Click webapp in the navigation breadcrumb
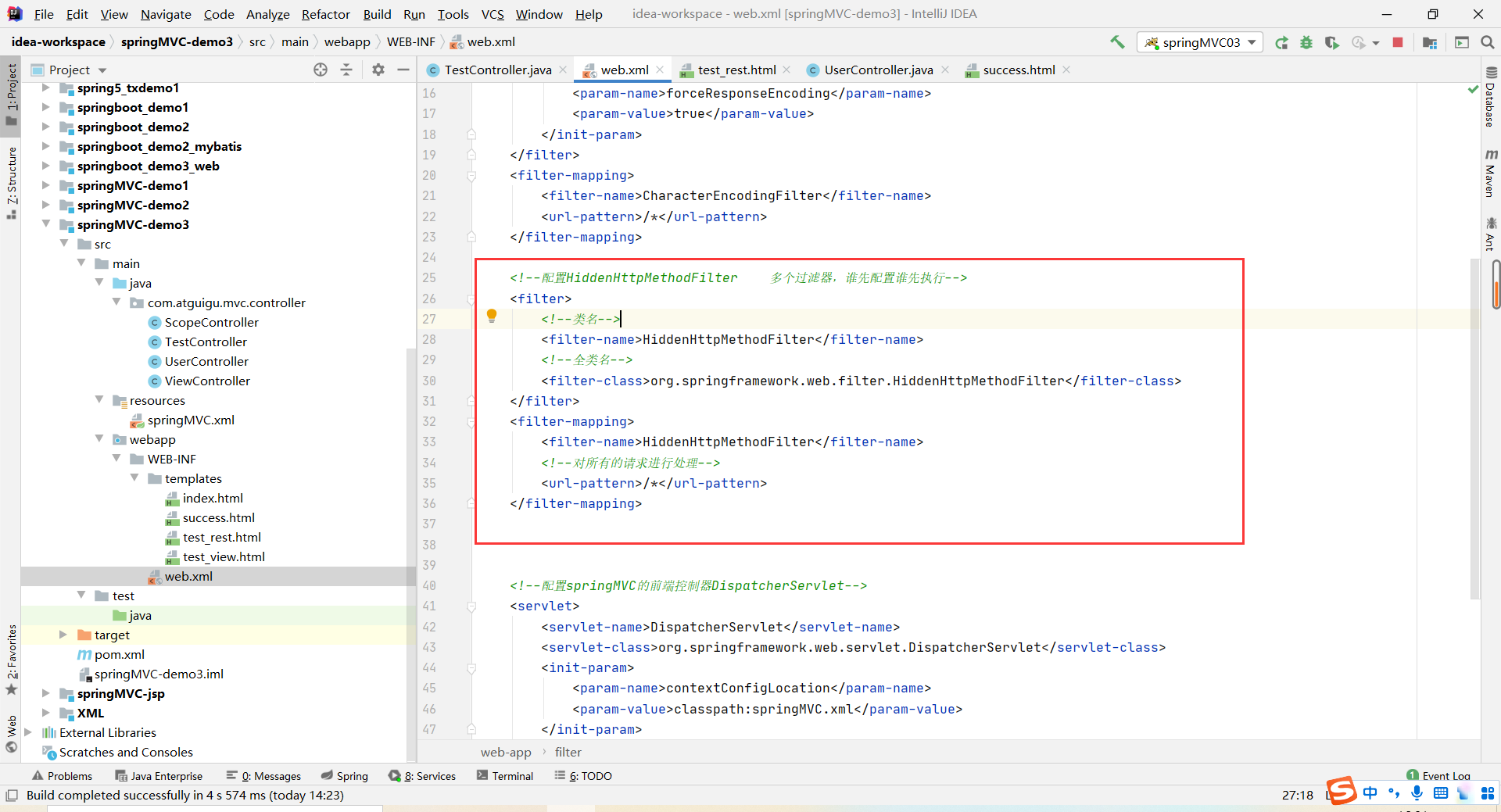The image size is (1501, 812). pos(347,42)
